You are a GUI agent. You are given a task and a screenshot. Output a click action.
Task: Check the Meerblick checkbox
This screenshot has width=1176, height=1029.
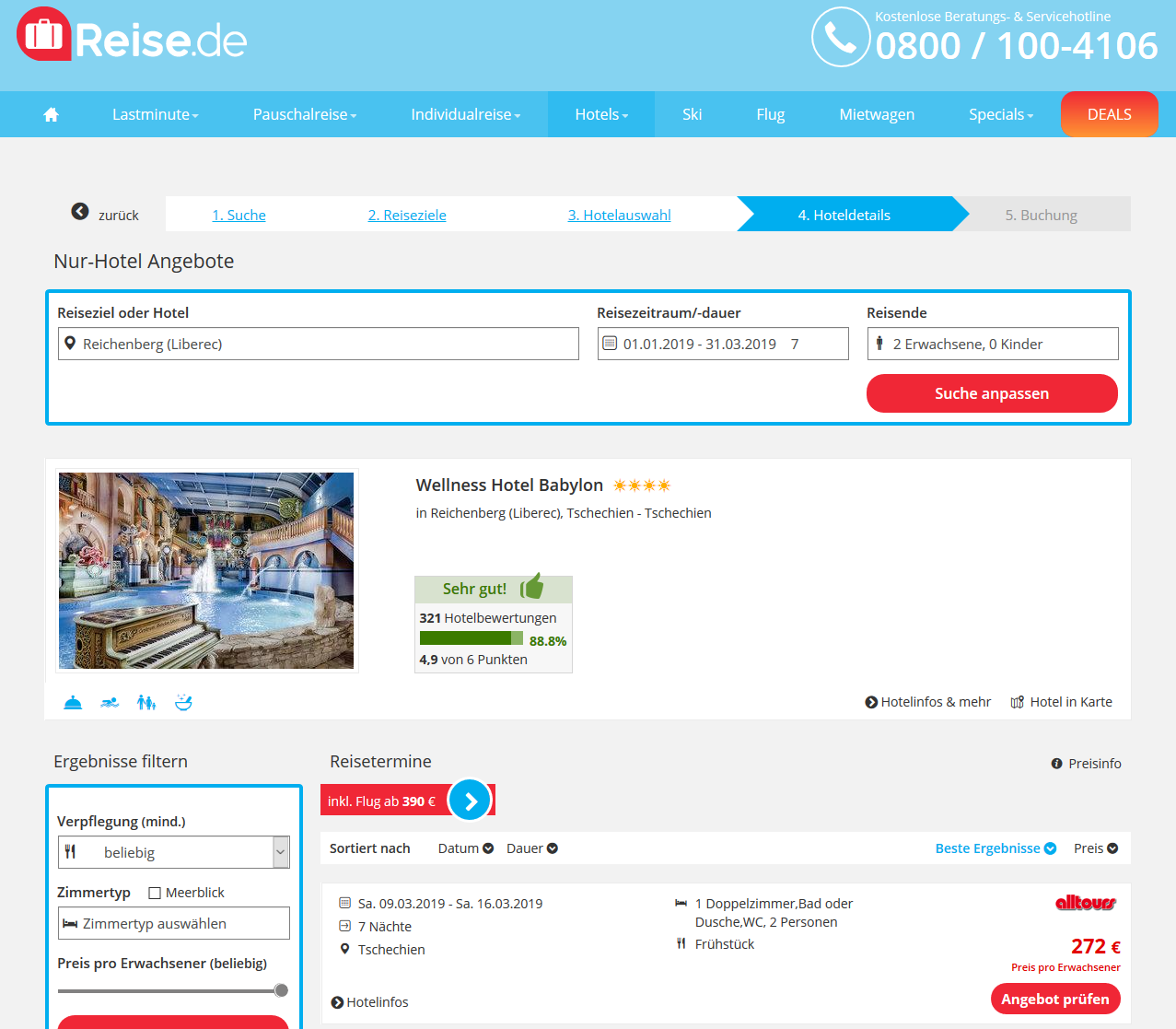pos(155,893)
